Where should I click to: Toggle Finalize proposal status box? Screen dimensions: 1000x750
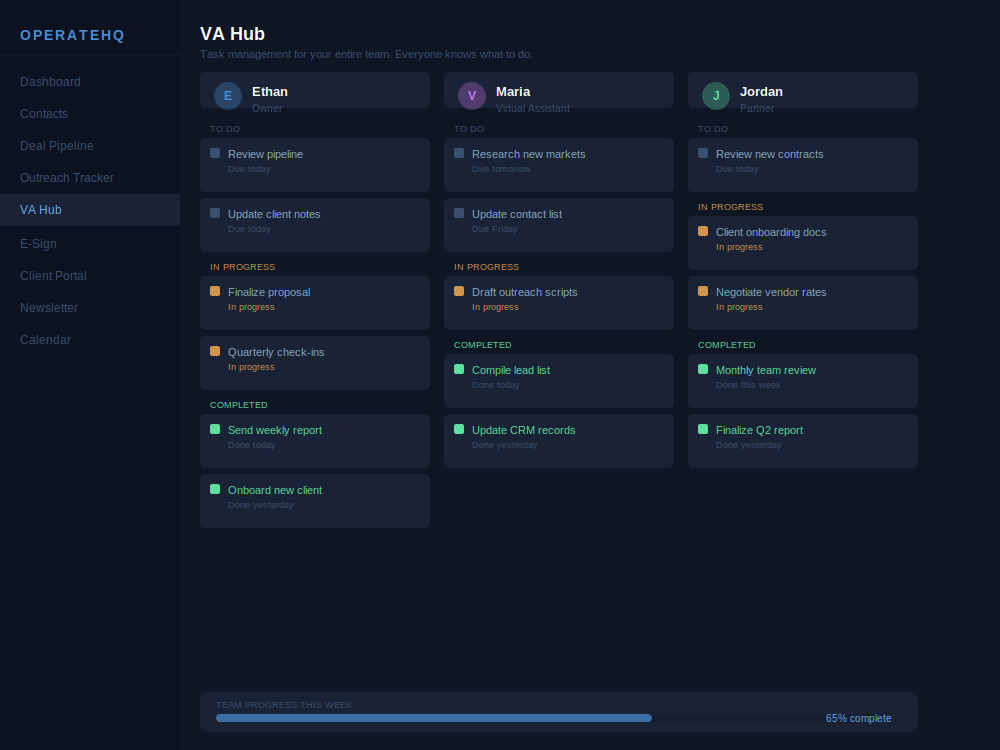click(x=215, y=291)
